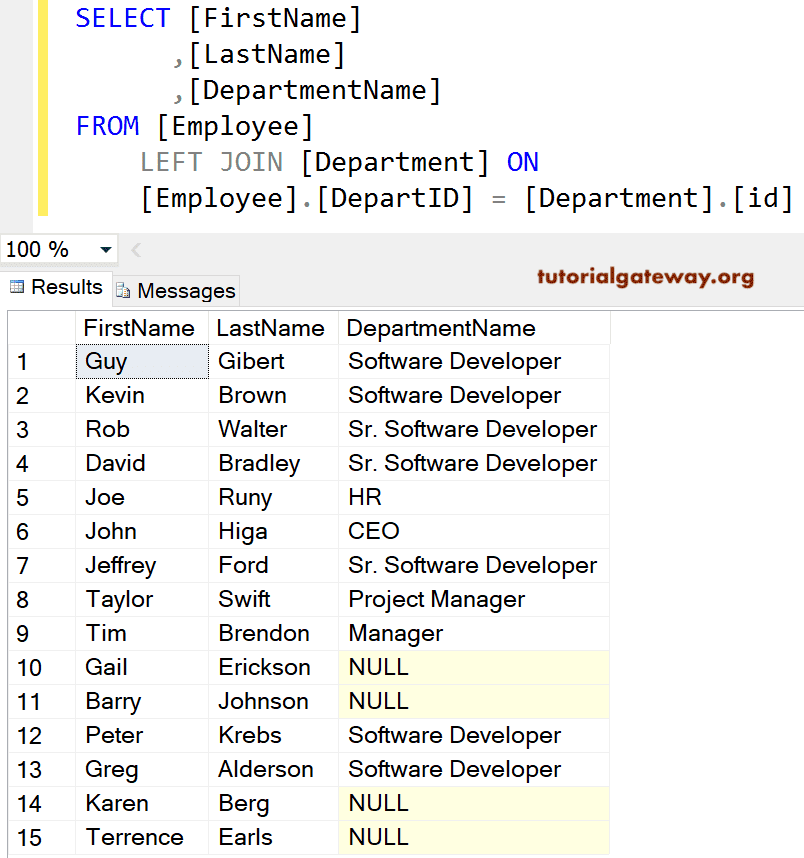Screen dimensions: 804x858
Task: Select the John first name cell
Action: coord(142,531)
